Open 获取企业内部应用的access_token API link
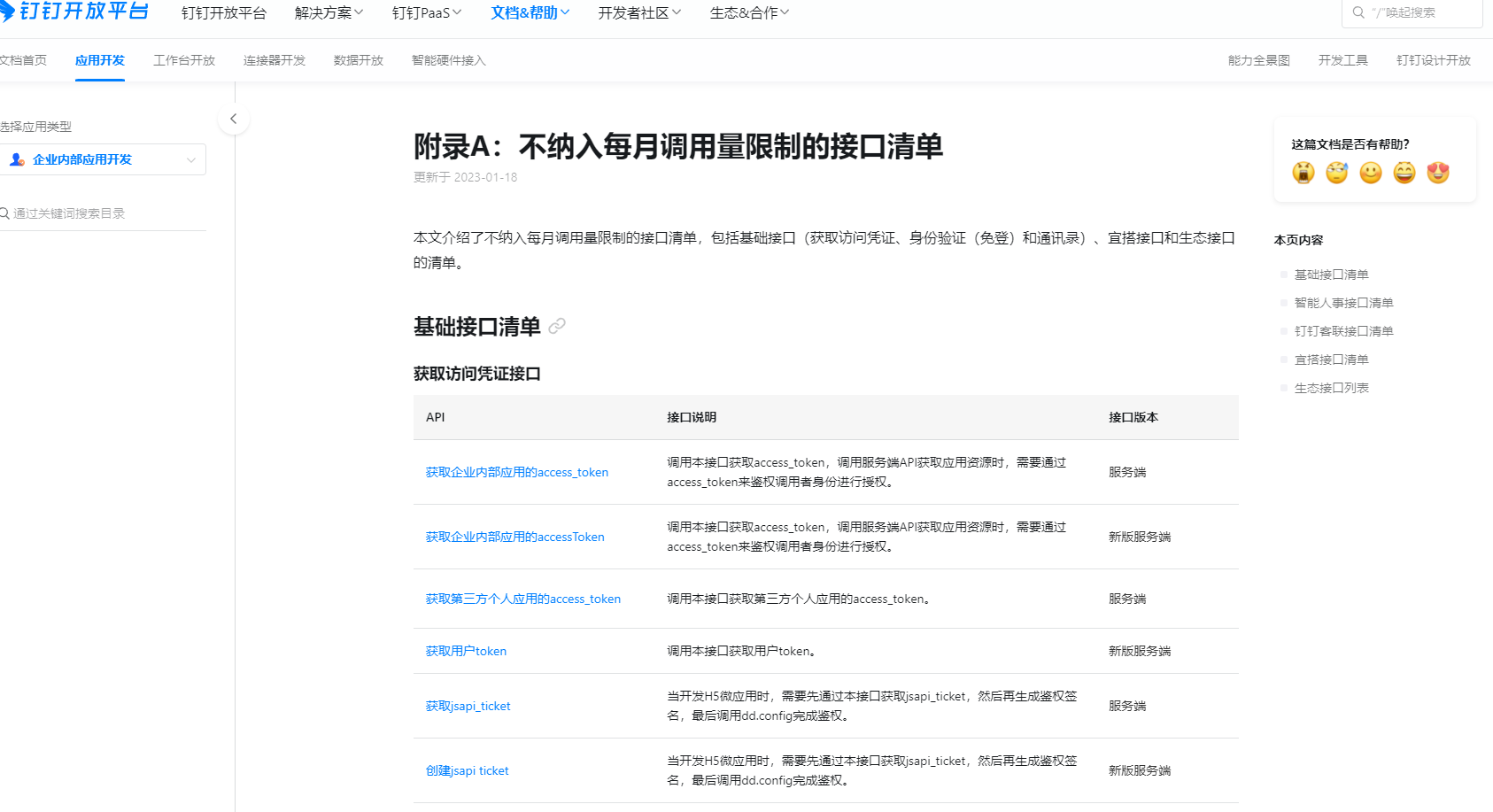1493x812 pixels. click(x=517, y=472)
